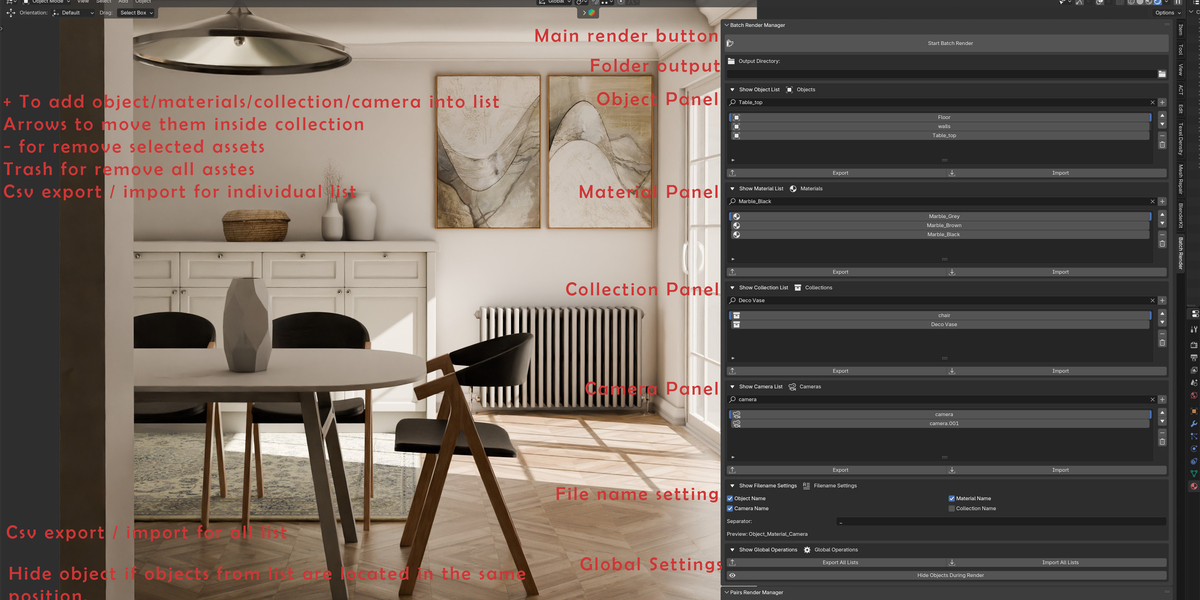Screen dimensions: 1200x600
Task: Remove selected material with minus icon
Action: tap(1162, 234)
